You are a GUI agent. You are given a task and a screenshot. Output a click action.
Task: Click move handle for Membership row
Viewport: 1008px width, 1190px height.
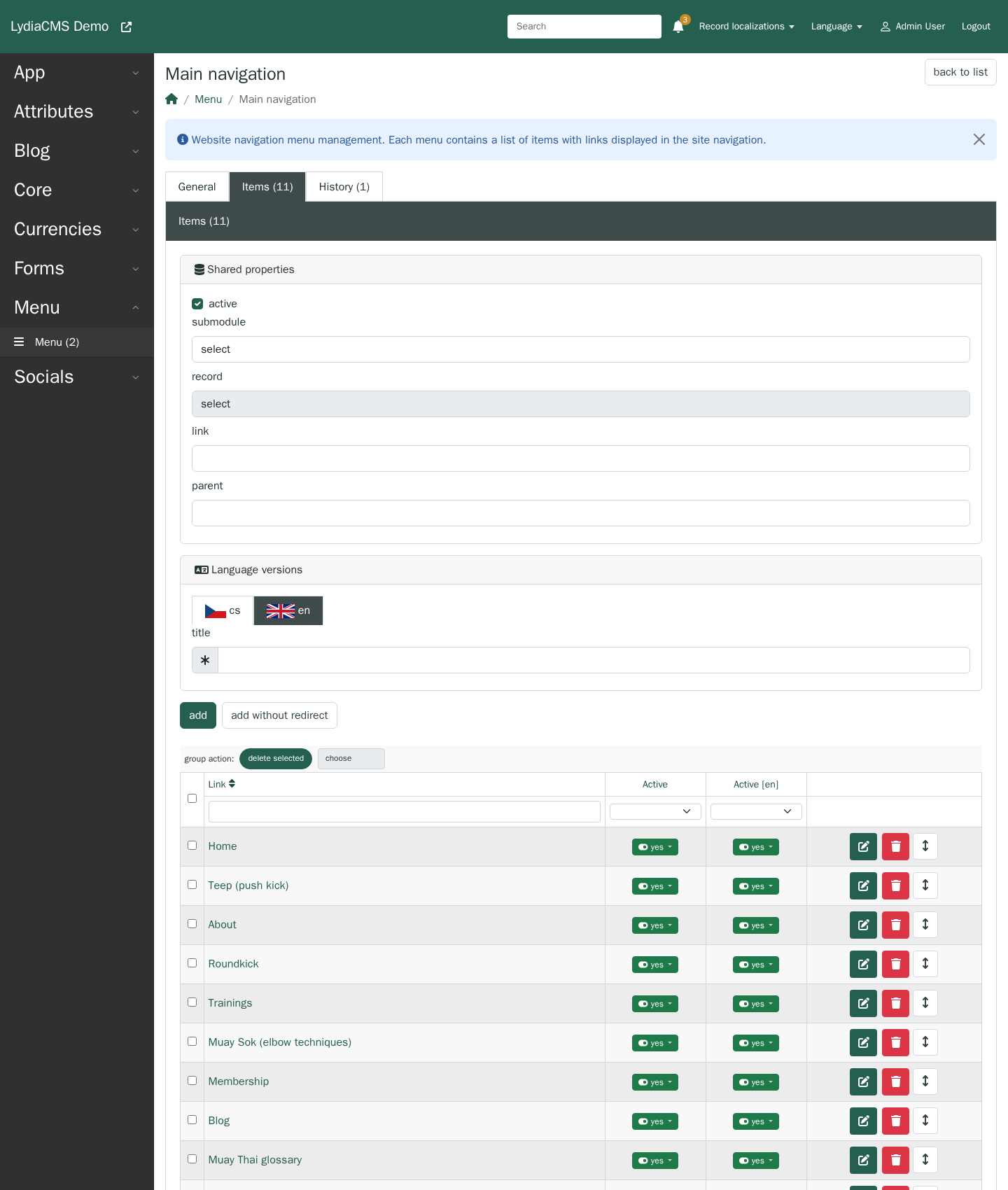[925, 1081]
